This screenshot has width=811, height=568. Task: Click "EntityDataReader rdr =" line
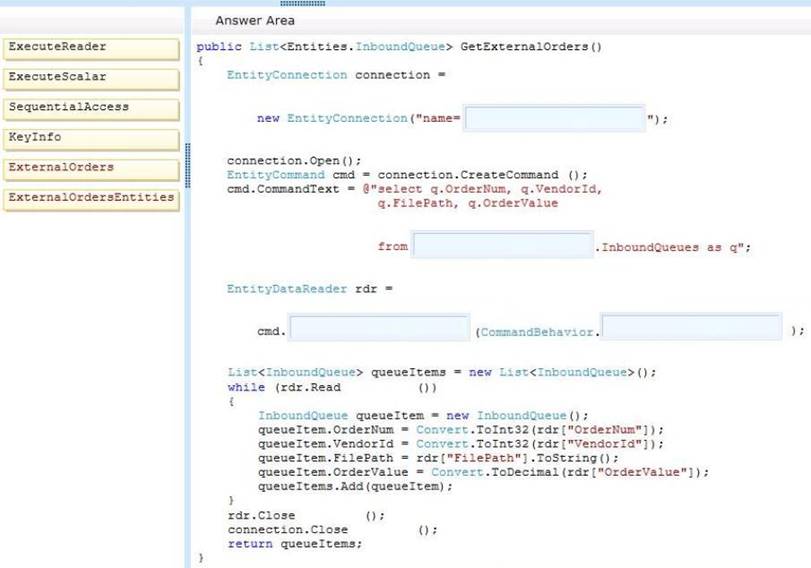[x=309, y=289]
